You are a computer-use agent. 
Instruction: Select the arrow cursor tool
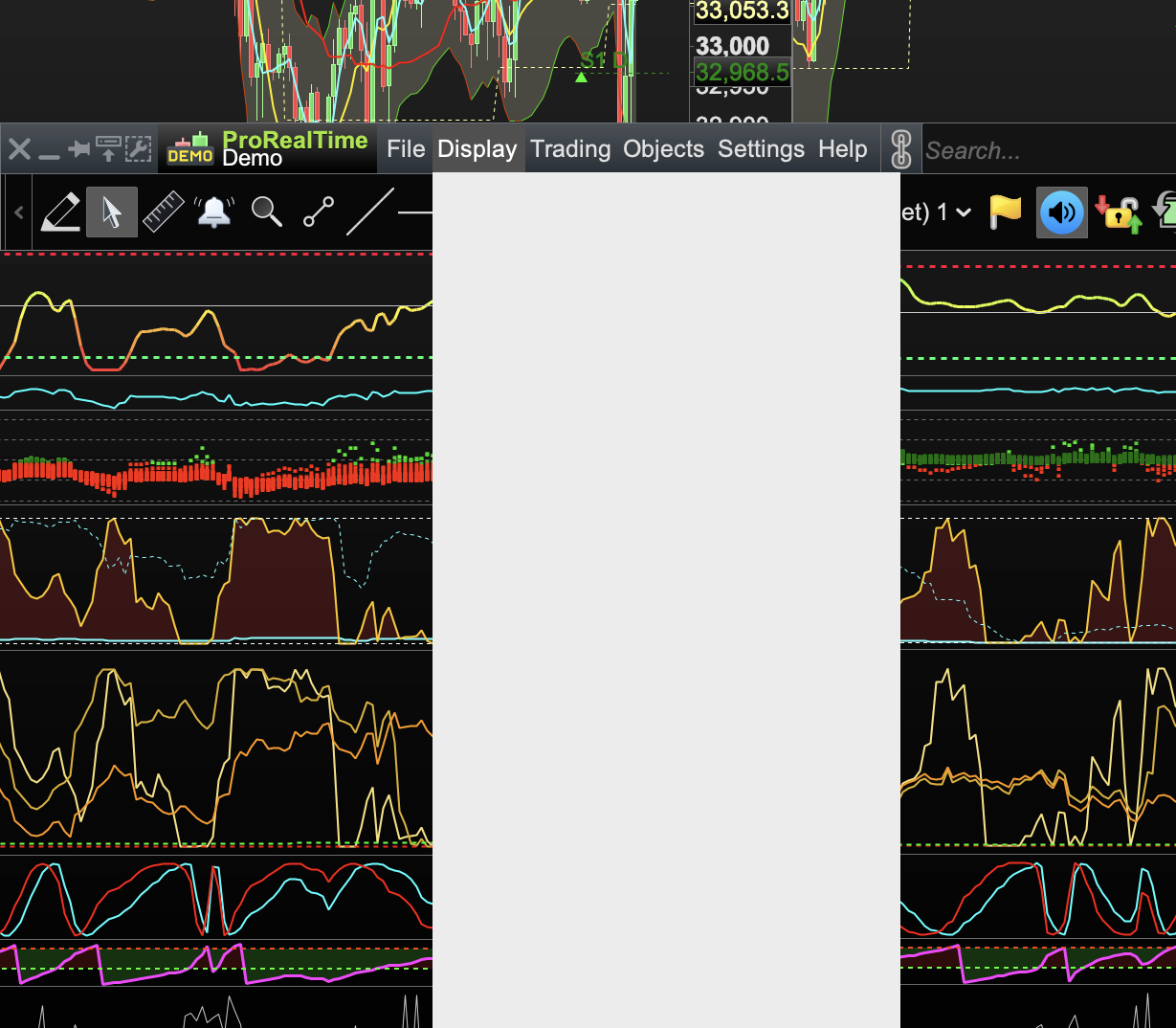click(112, 212)
